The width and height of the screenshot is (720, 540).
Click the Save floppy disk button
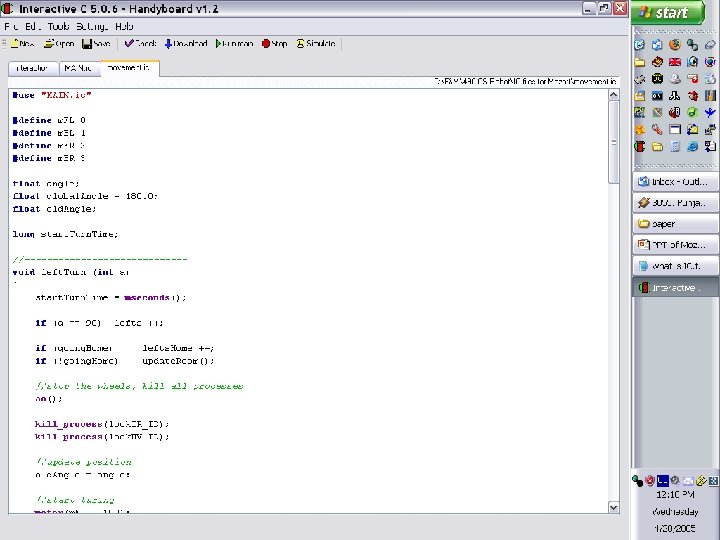click(96, 44)
